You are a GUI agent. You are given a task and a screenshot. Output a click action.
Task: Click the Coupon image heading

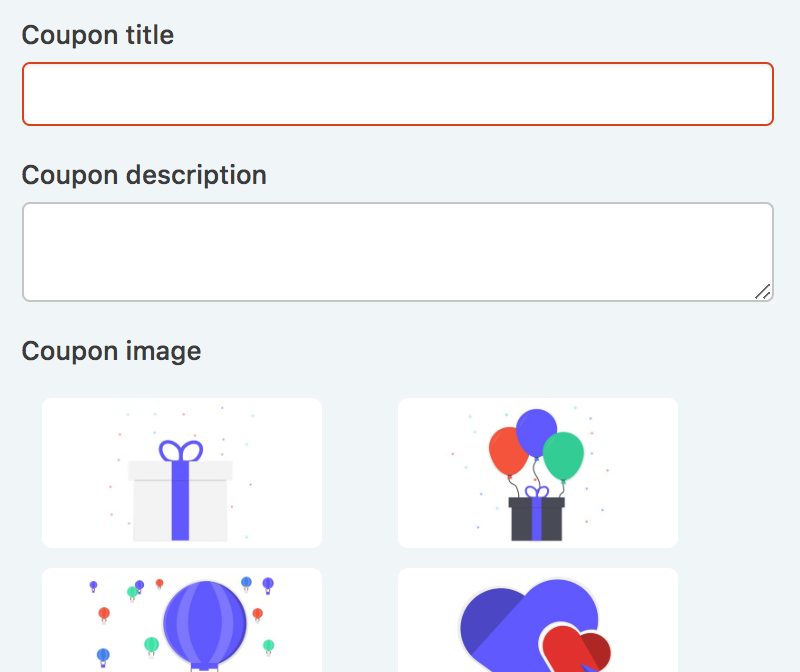pyautogui.click(x=111, y=351)
